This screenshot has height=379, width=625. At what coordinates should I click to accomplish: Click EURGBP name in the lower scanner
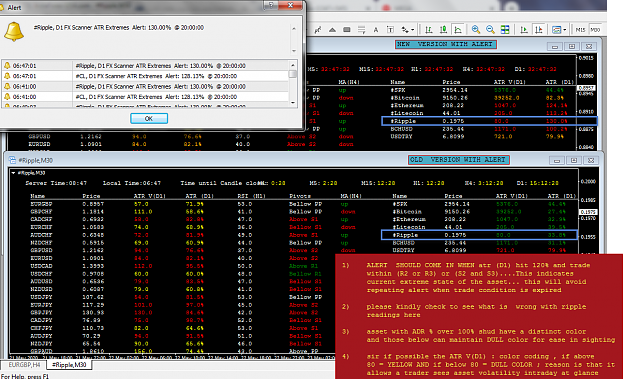point(41,204)
